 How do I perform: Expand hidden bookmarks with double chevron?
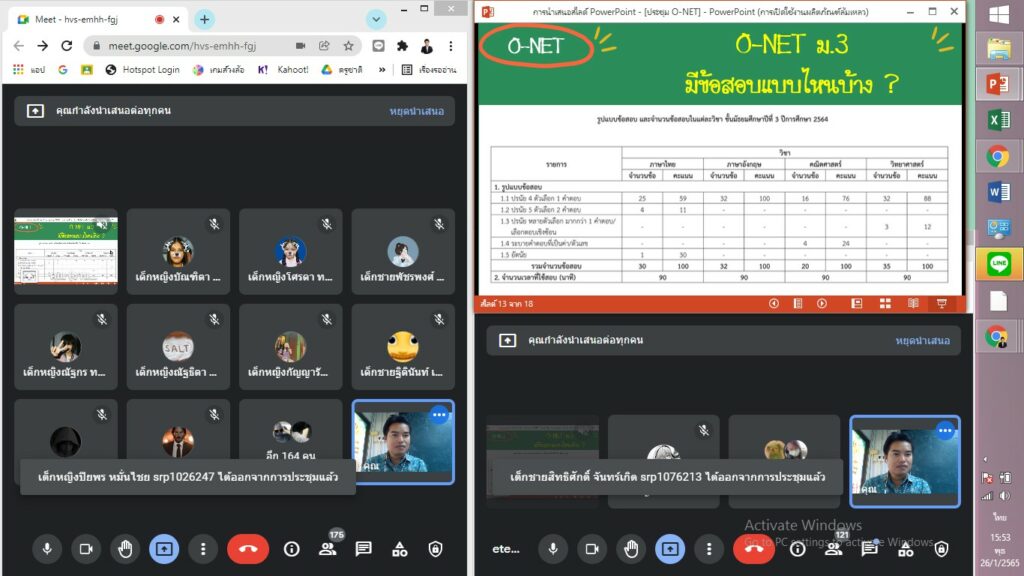381,70
